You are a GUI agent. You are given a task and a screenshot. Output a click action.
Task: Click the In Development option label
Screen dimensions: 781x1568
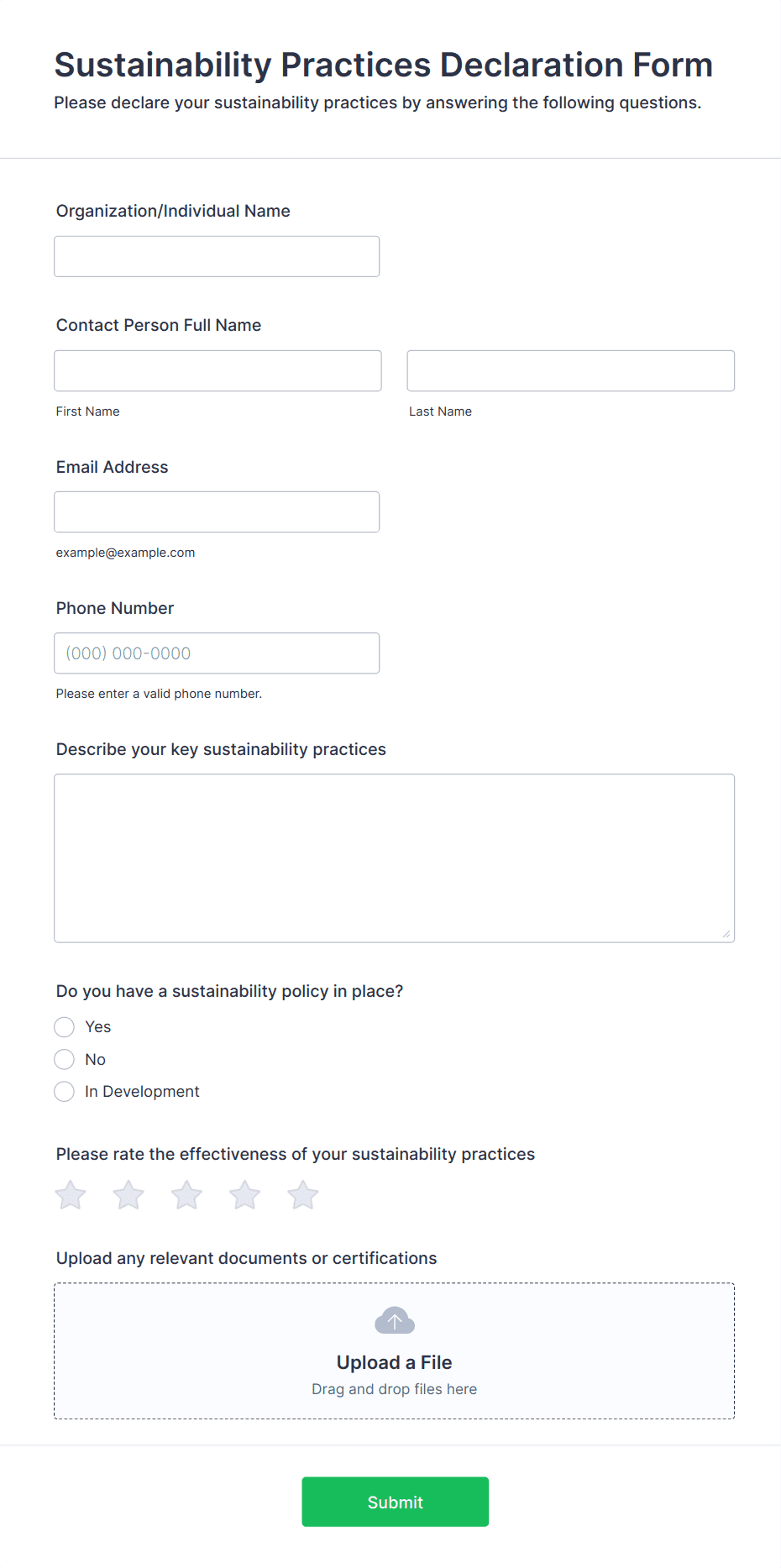coord(142,1092)
